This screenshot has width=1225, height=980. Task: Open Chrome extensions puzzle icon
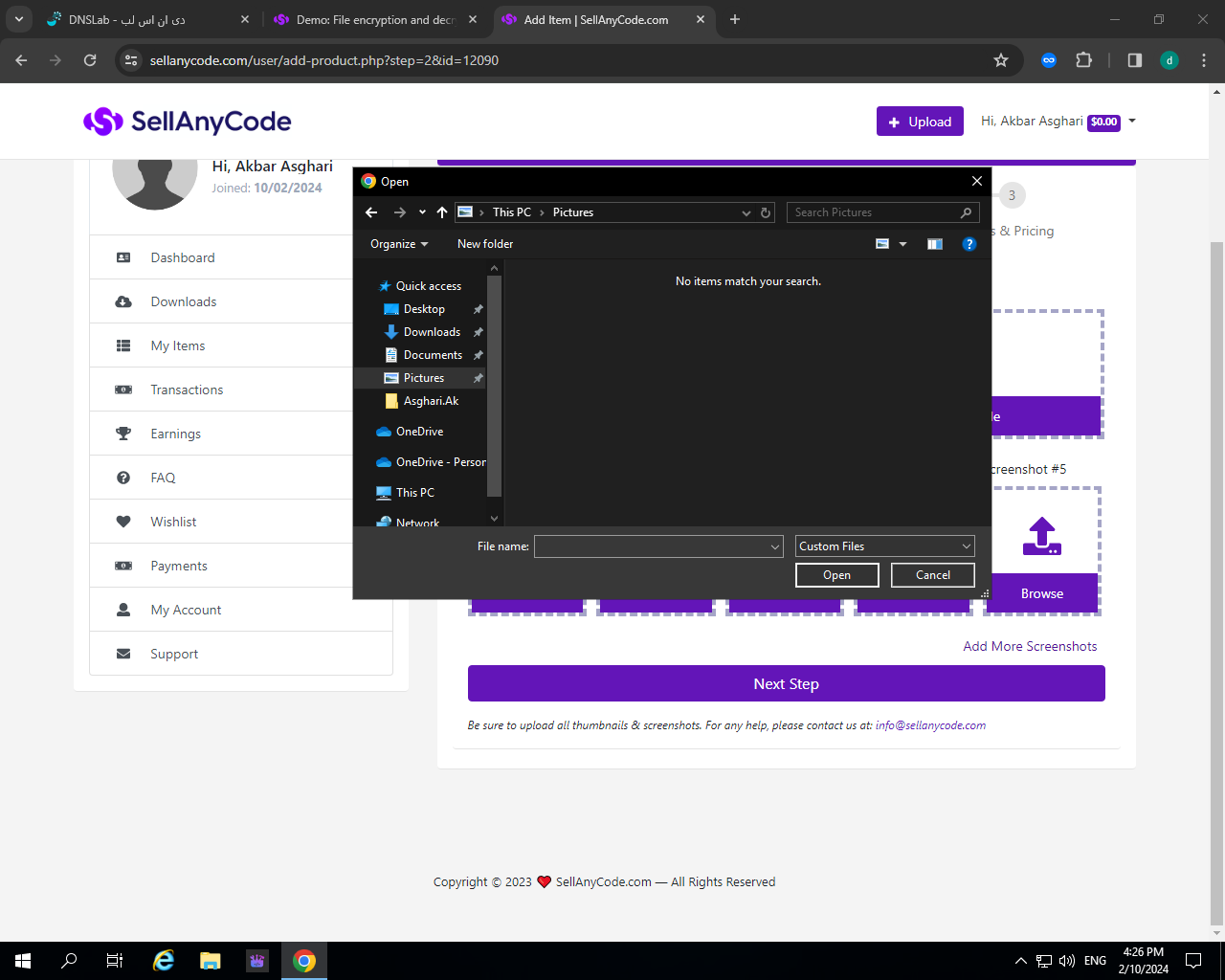pyautogui.click(x=1083, y=60)
